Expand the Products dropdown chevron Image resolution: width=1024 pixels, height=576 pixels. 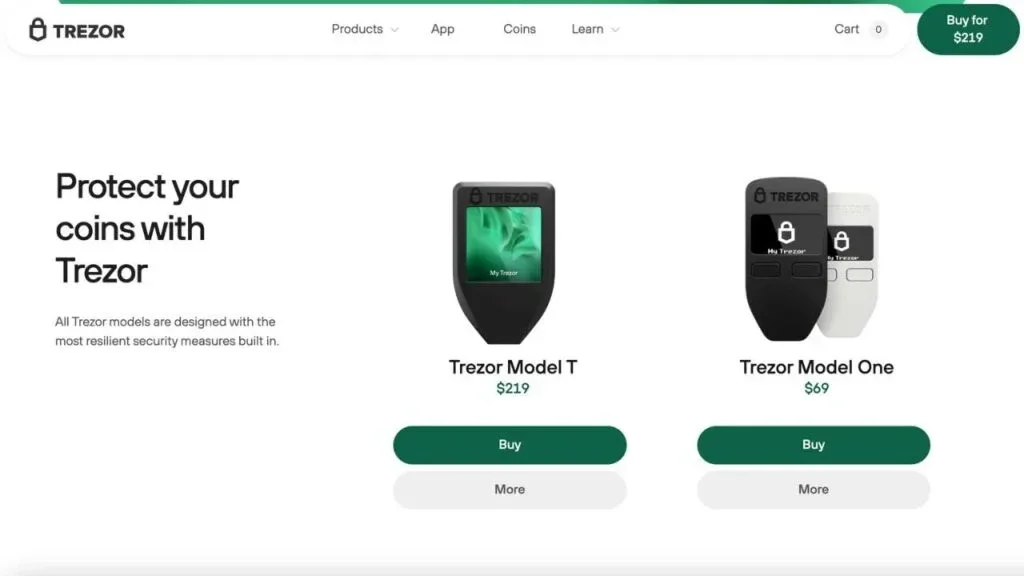[x=394, y=30]
